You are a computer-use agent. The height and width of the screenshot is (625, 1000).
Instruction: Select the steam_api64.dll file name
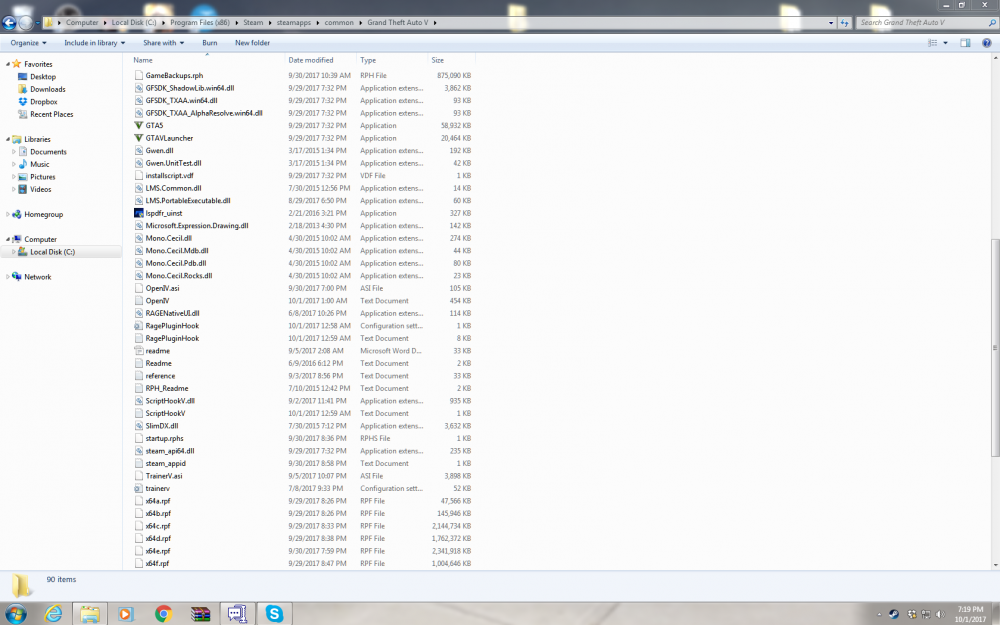pyautogui.click(x=170, y=451)
